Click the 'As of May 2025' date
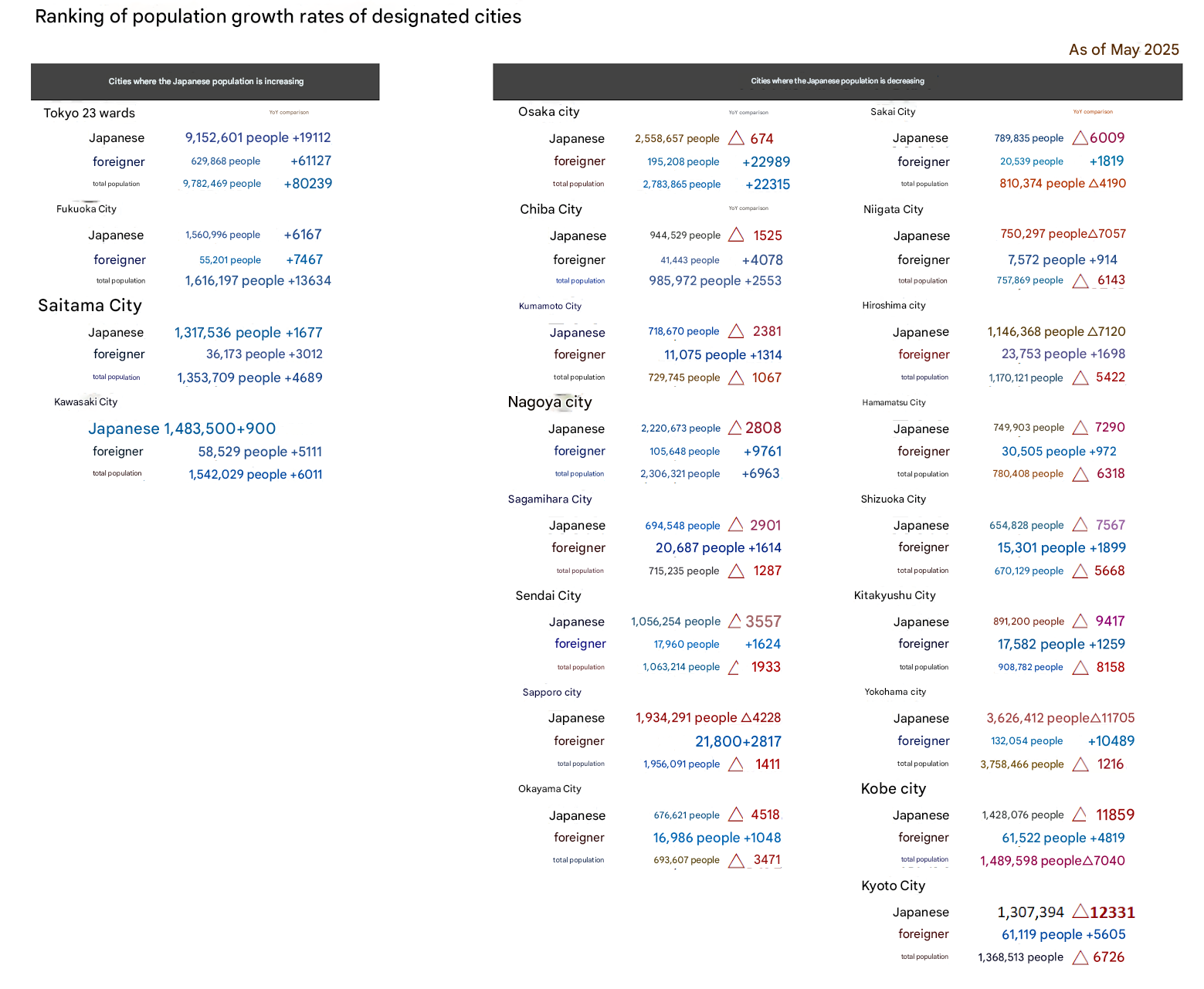This screenshot has height=989, width=1204. click(1124, 49)
